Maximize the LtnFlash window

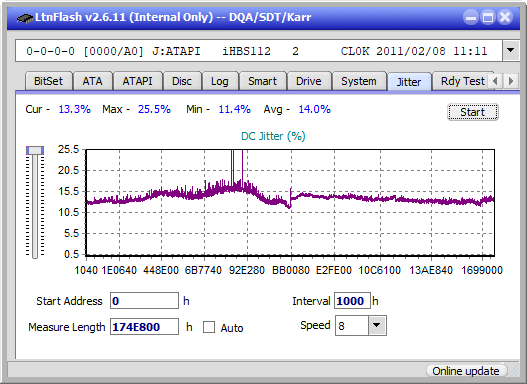pos(488,17)
